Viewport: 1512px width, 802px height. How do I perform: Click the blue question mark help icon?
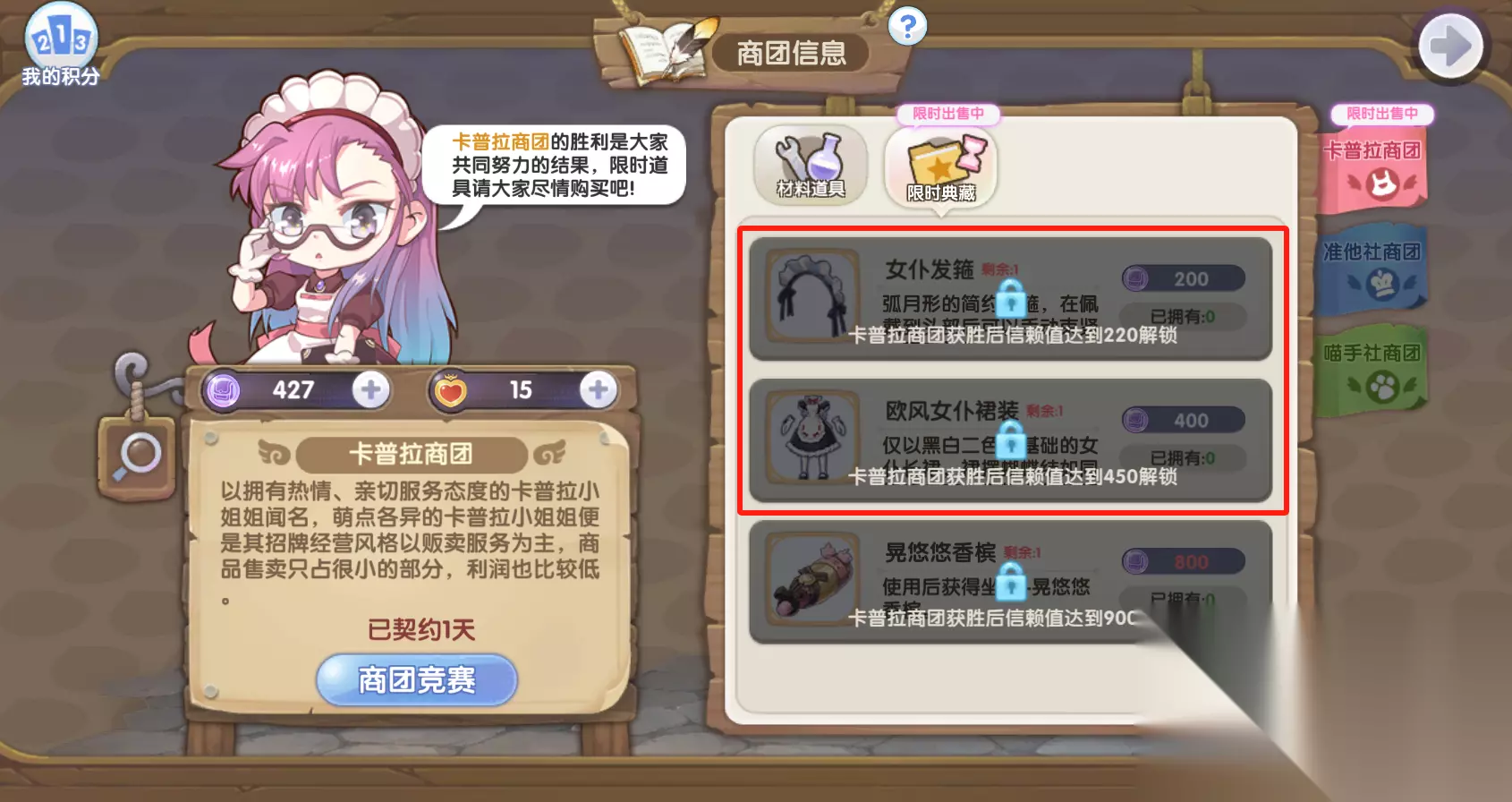click(x=907, y=27)
